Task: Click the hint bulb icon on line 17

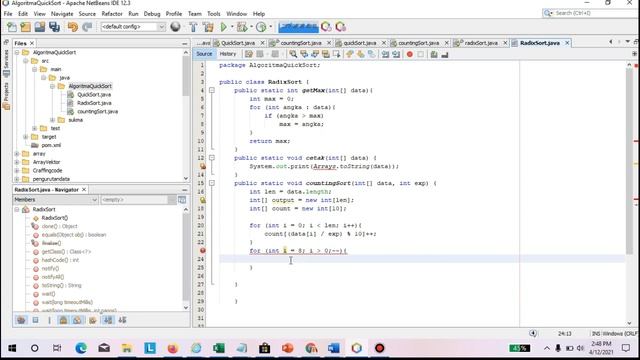Action: coord(202,200)
